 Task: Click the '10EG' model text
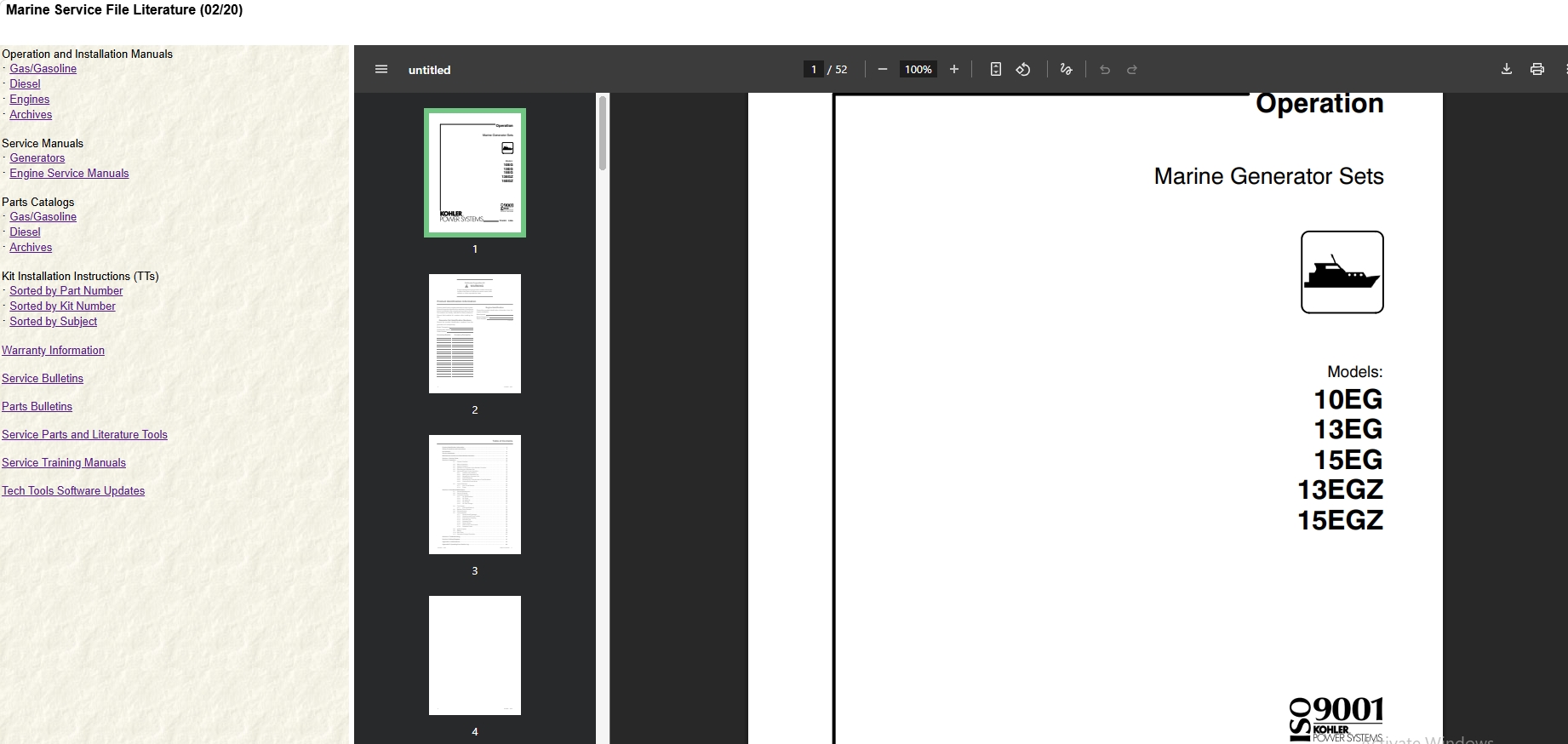pyautogui.click(x=1348, y=399)
